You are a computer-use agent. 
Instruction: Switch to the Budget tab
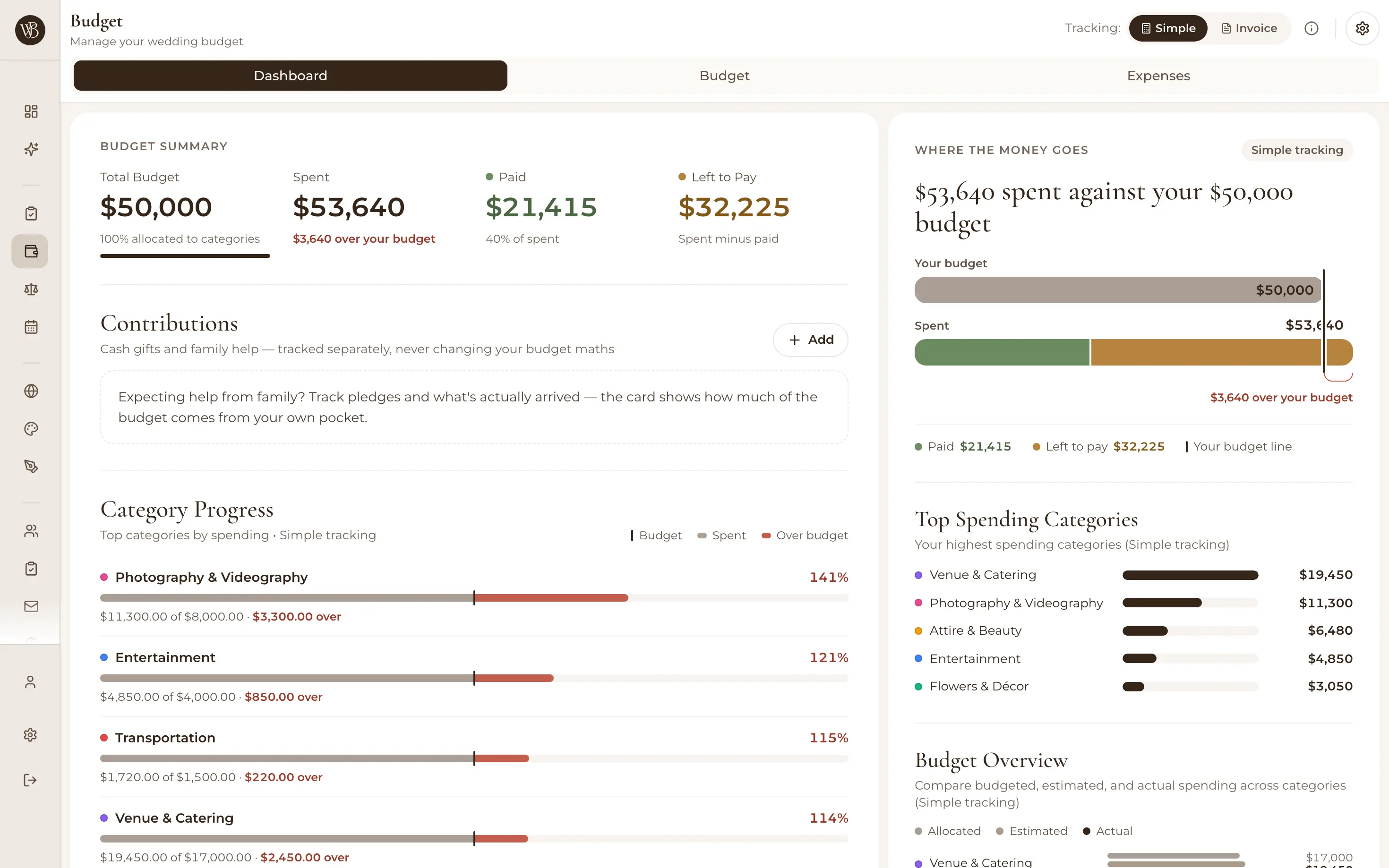tap(724, 76)
